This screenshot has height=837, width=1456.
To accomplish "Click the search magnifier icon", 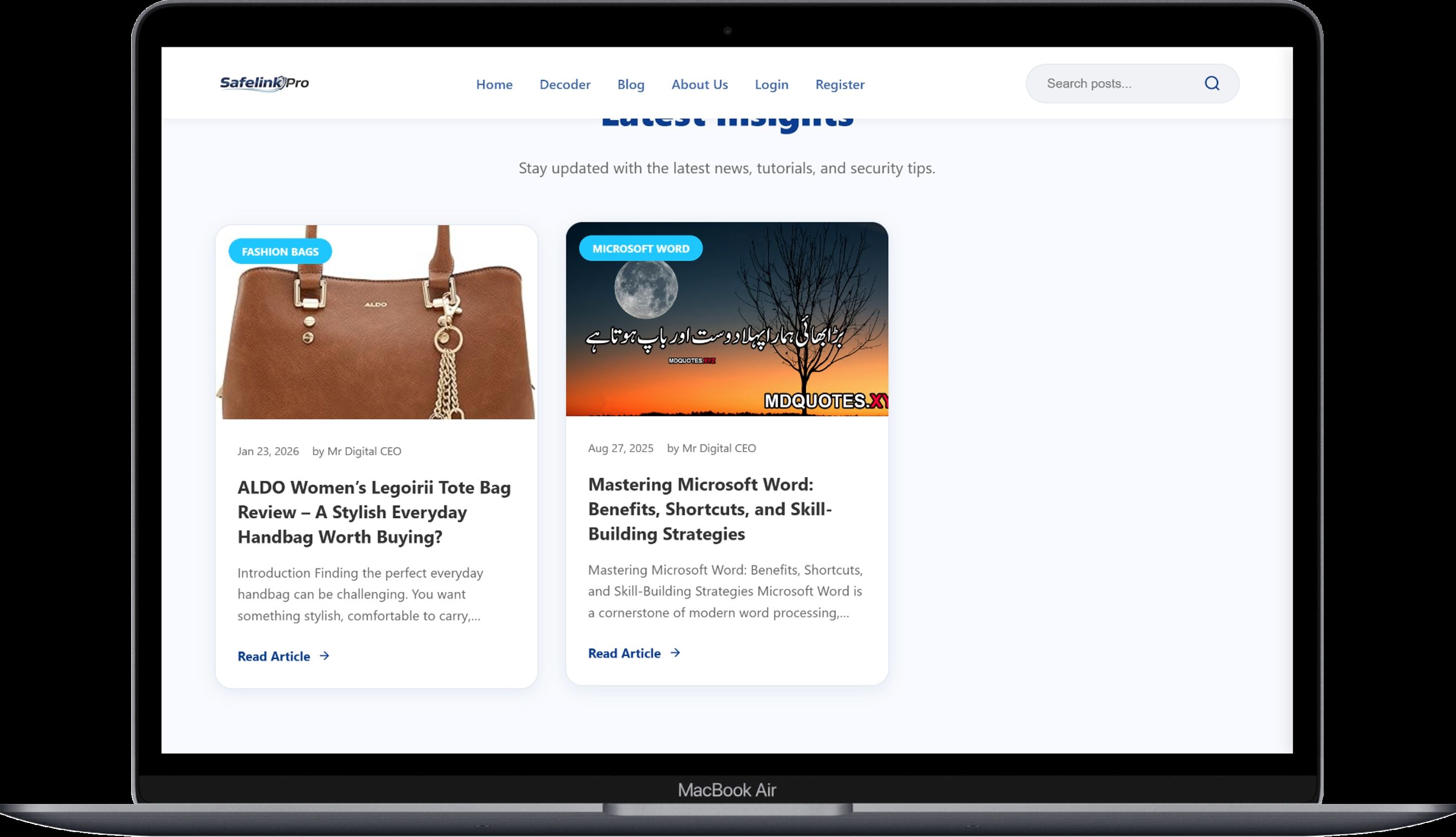I will tap(1212, 83).
